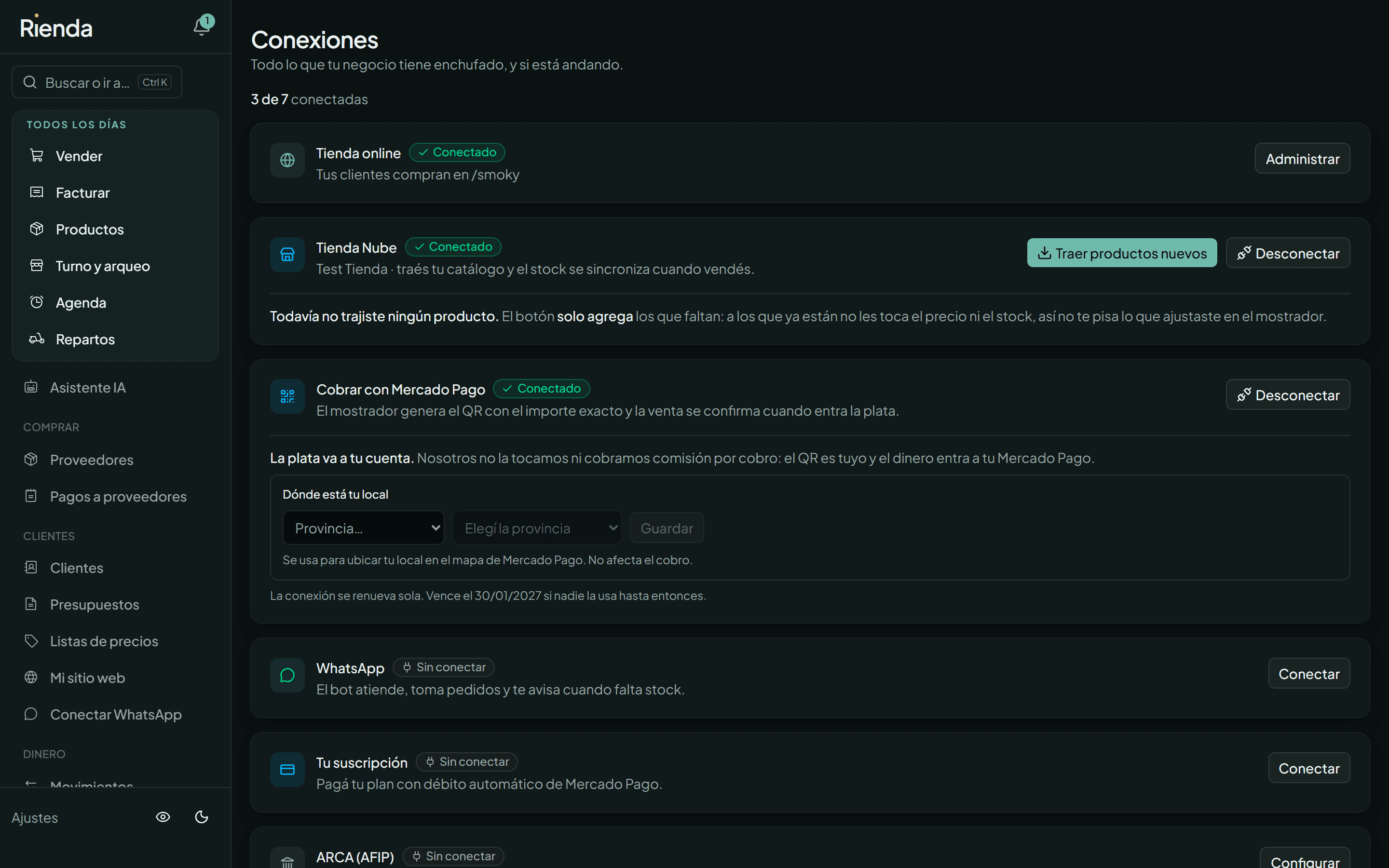The image size is (1389, 868).
Task: Open Proveedores page
Action: (115, 460)
